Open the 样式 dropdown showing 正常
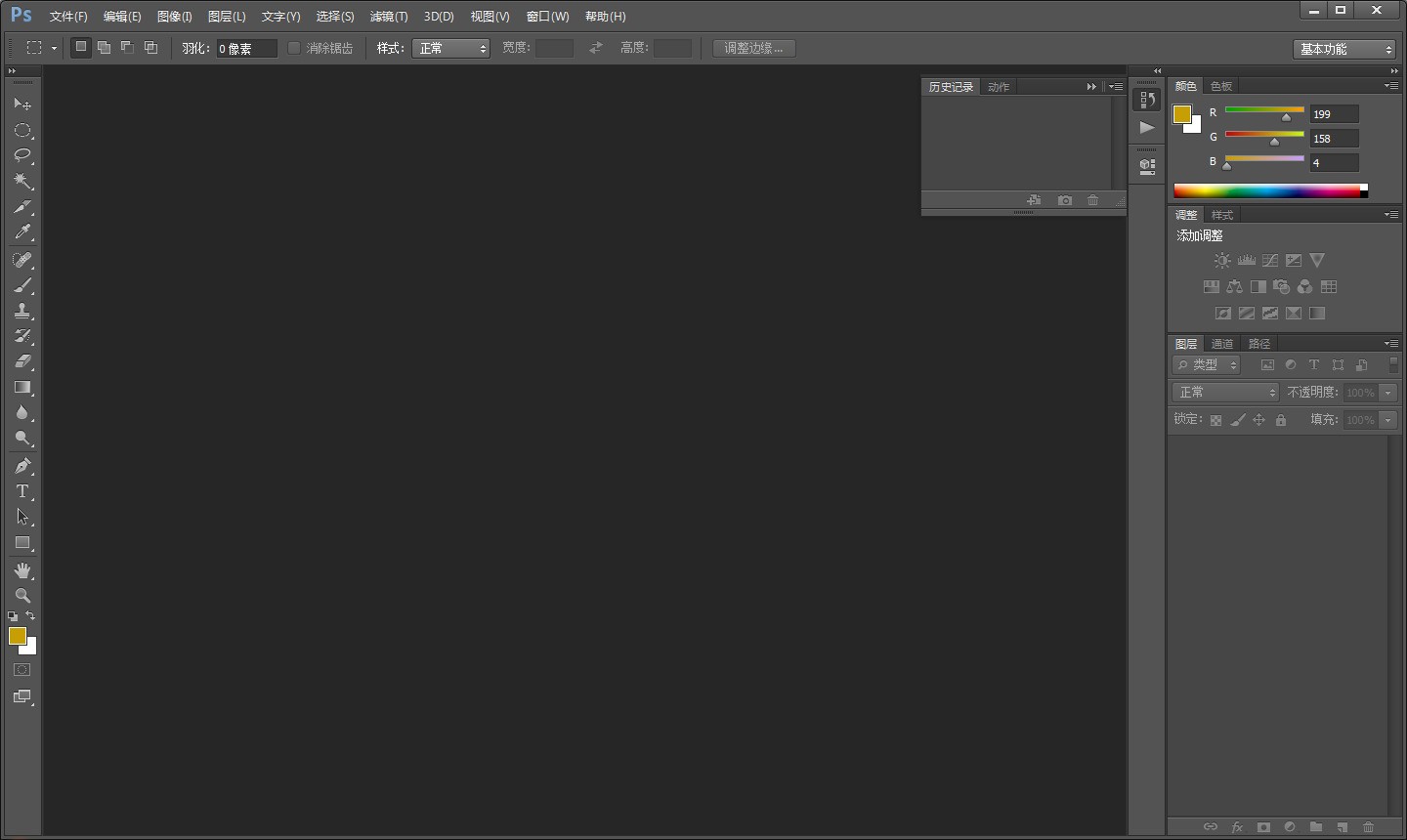 (x=450, y=48)
